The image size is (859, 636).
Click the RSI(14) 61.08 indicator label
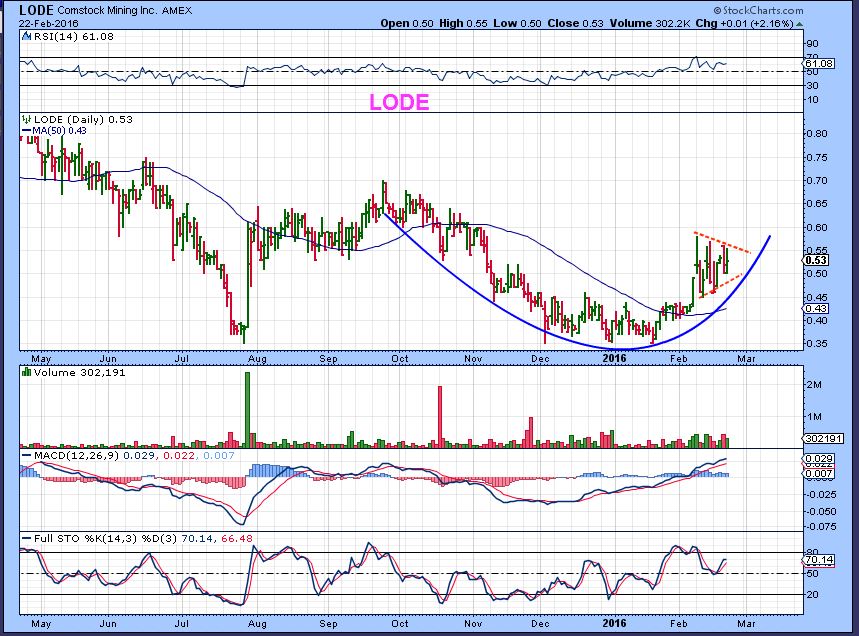[73, 37]
